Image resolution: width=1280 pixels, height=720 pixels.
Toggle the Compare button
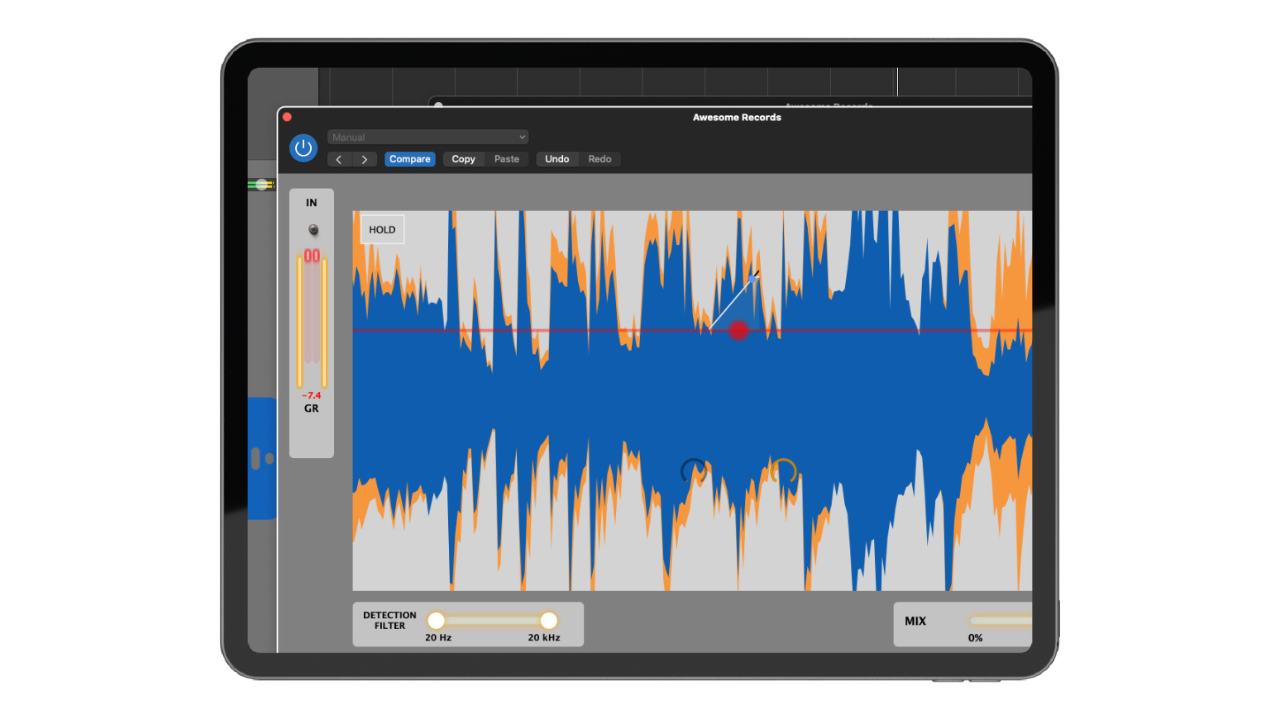pyautogui.click(x=410, y=159)
